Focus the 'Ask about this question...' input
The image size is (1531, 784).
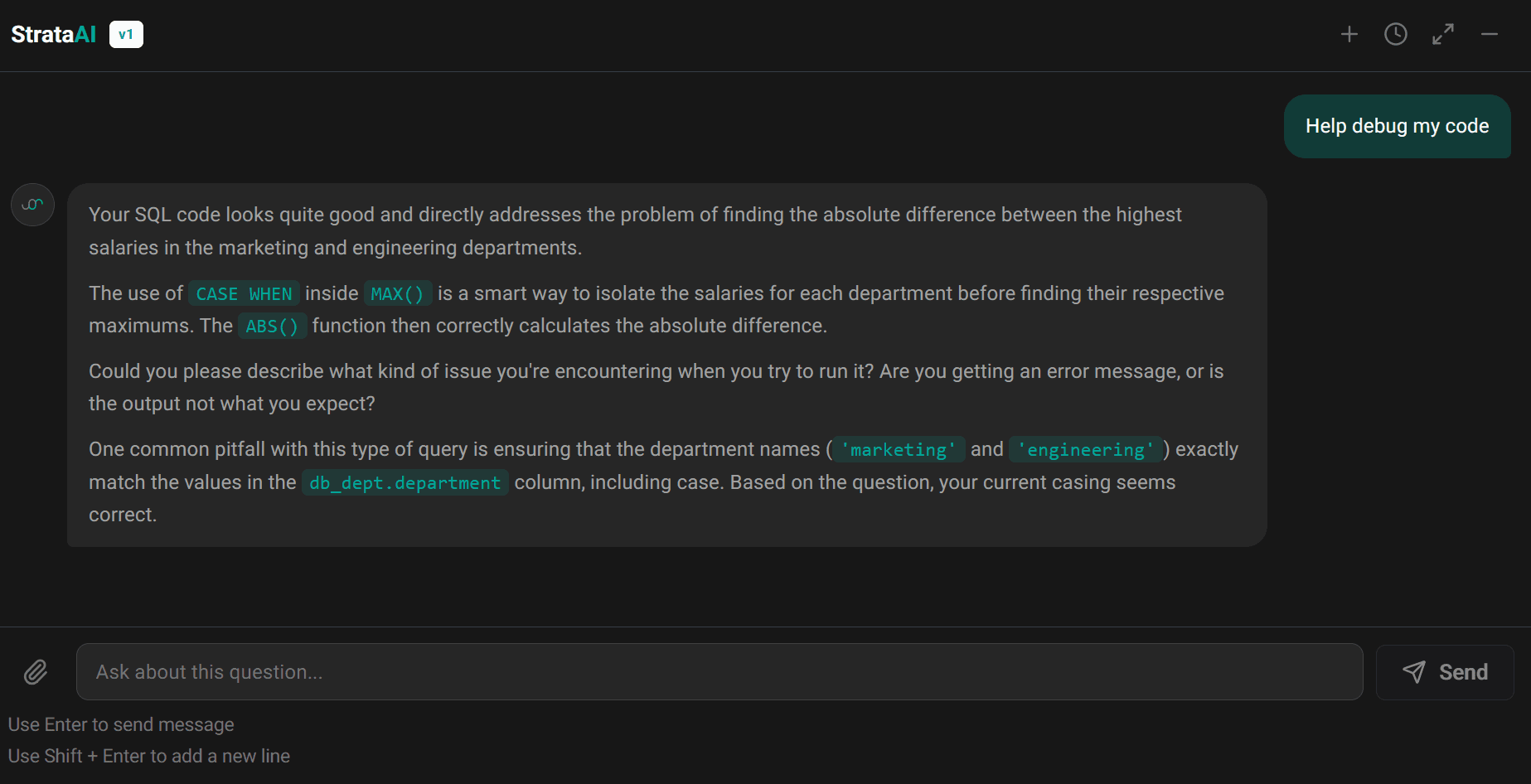click(719, 672)
